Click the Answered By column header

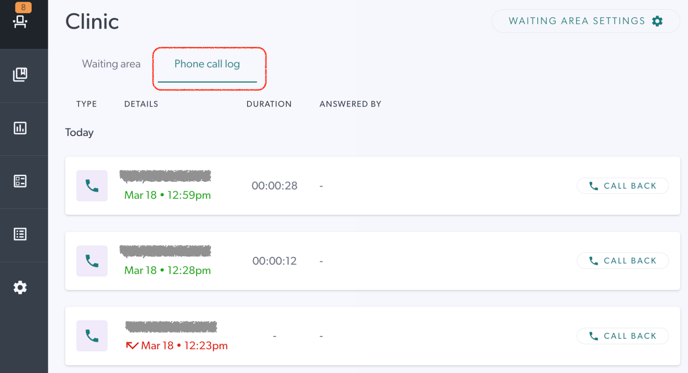point(350,104)
